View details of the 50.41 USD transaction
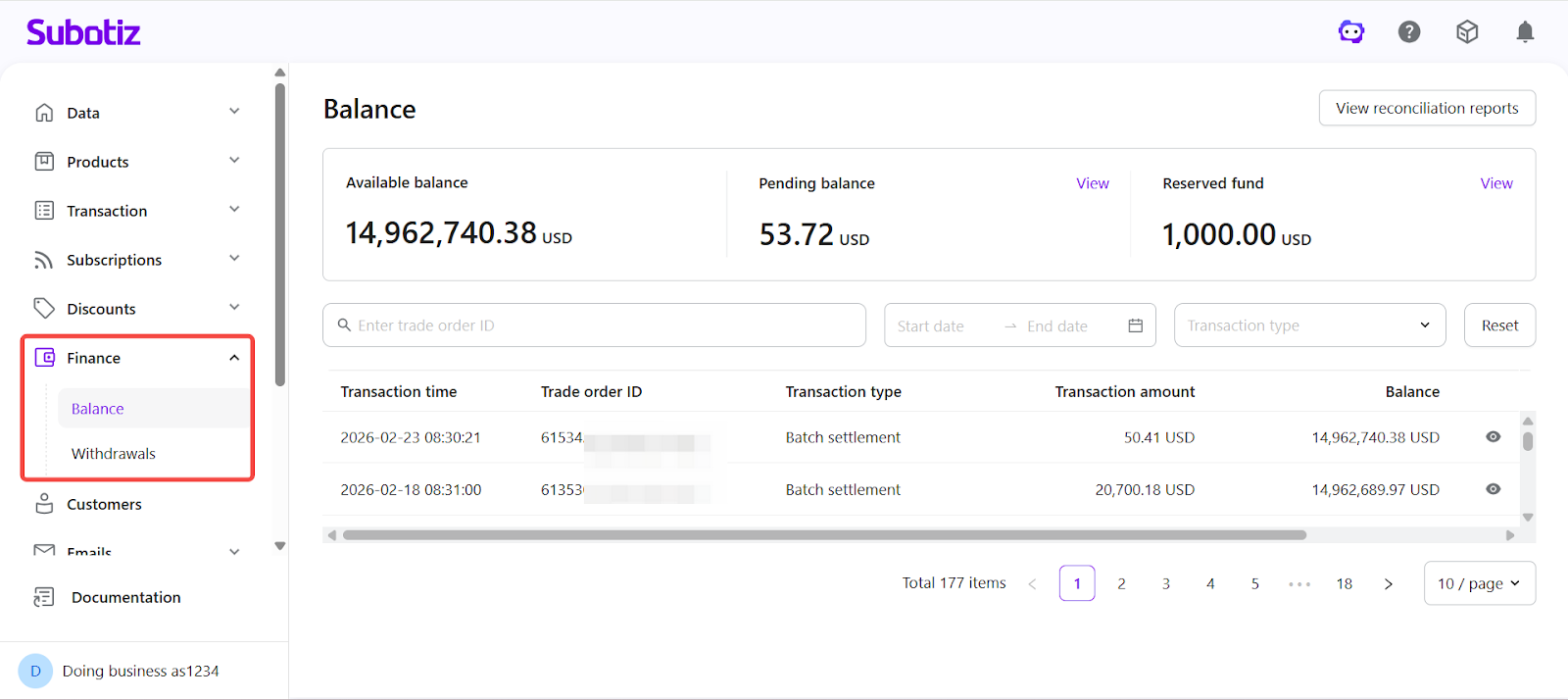This screenshot has height=700, width=1568. (1493, 437)
